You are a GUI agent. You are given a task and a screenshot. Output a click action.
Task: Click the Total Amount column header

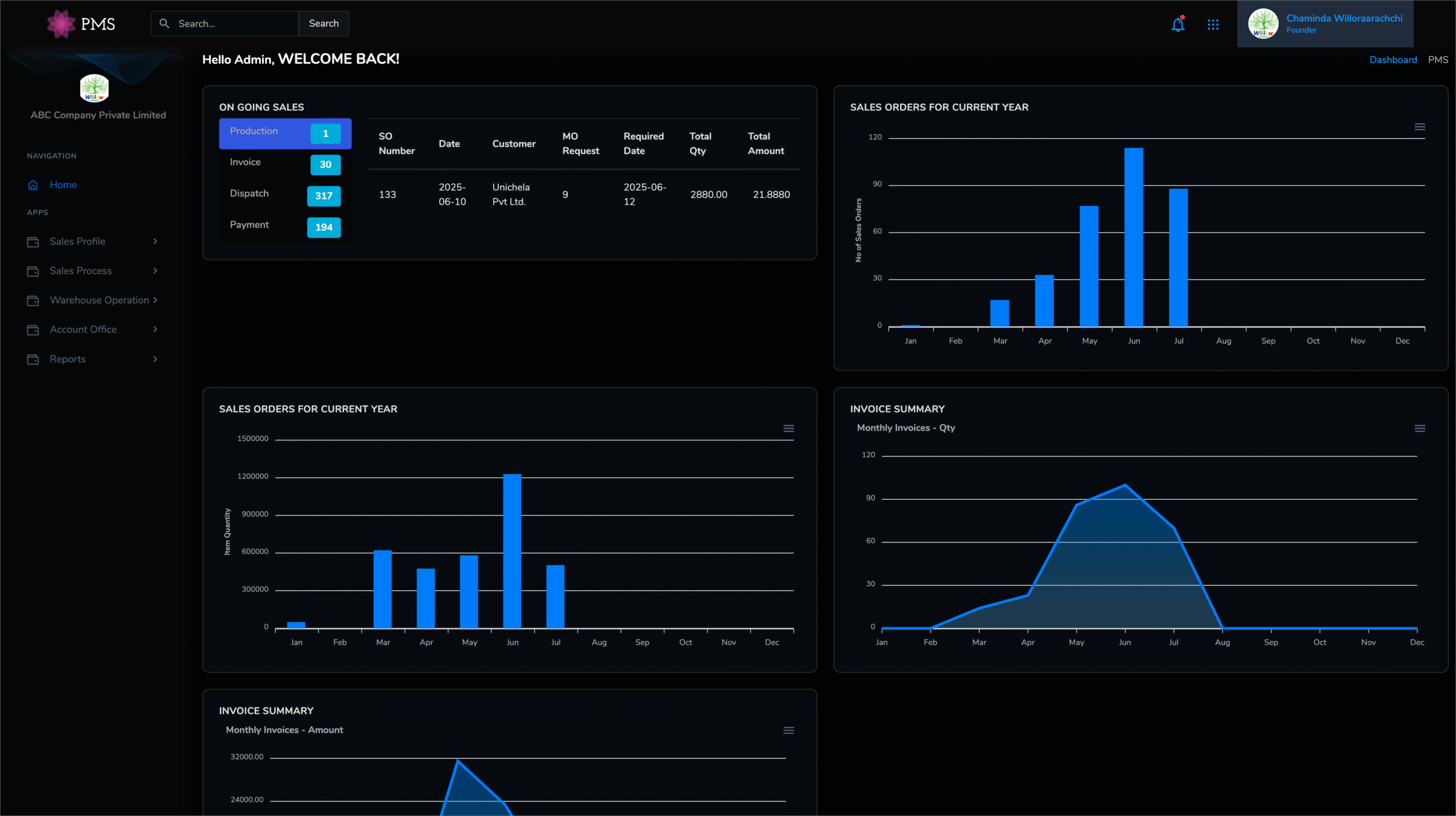pos(766,144)
